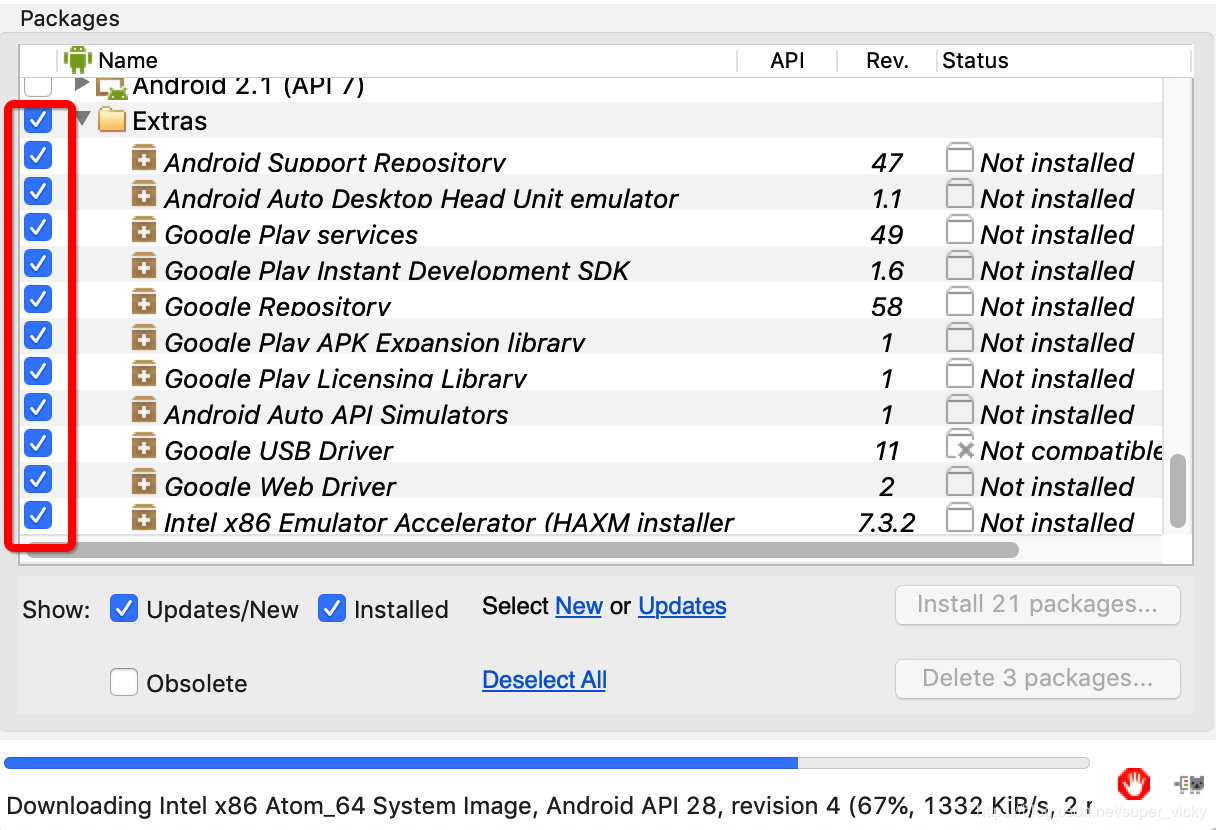Viewport: 1216px width, 830px height.
Task: Enable the Obsolete show filter
Action: pos(124,682)
